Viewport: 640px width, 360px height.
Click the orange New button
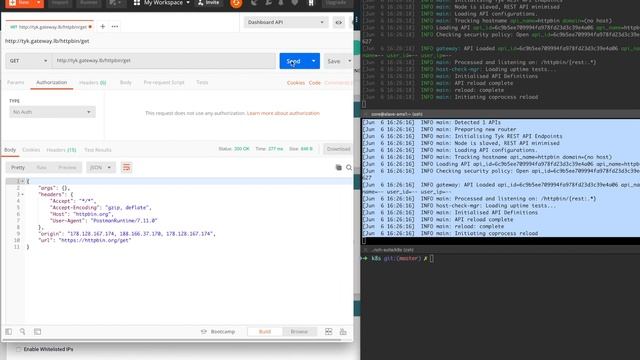pos(20,3)
